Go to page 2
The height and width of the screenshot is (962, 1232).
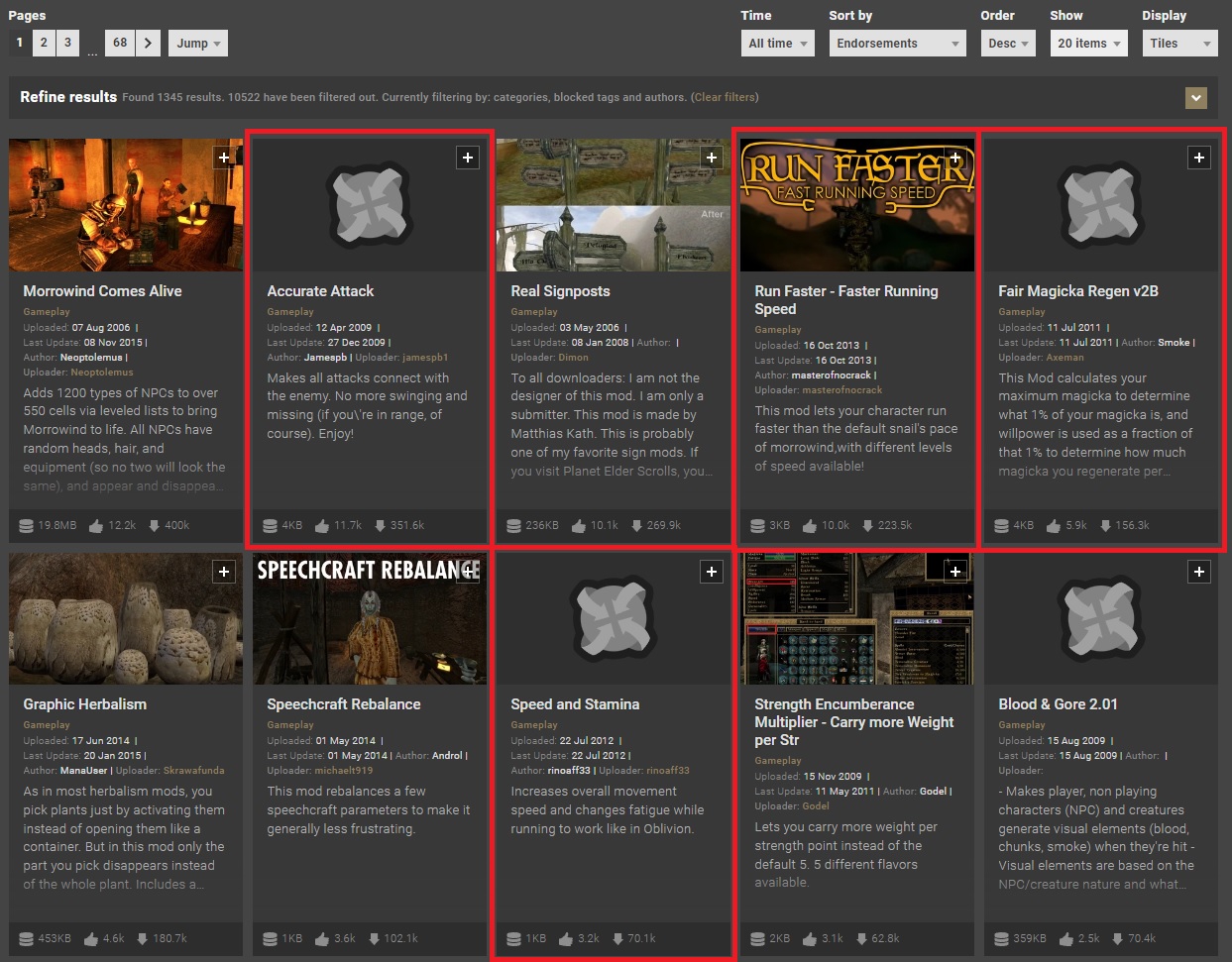(x=44, y=43)
